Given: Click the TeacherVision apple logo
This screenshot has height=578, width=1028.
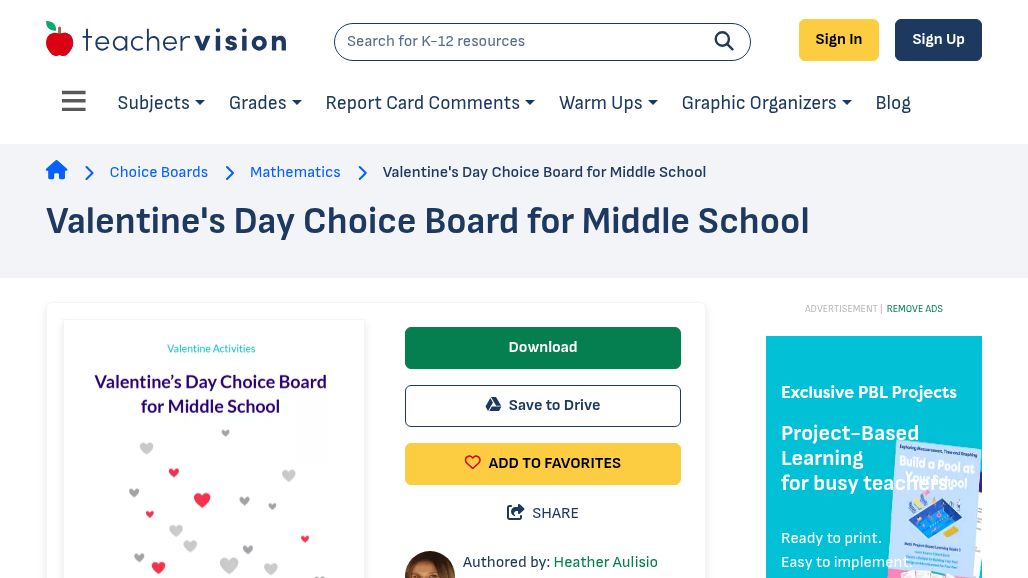Looking at the screenshot, I should coord(59,39).
